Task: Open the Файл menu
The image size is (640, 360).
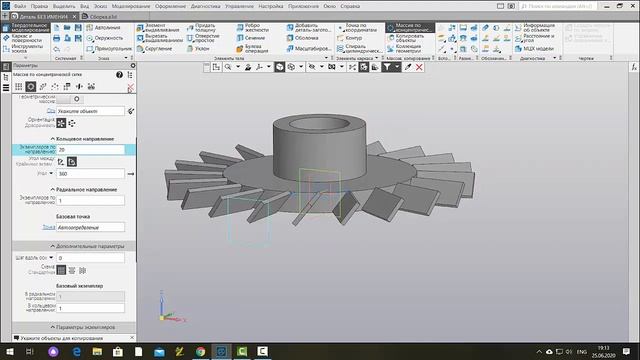Action: tap(20, 6)
